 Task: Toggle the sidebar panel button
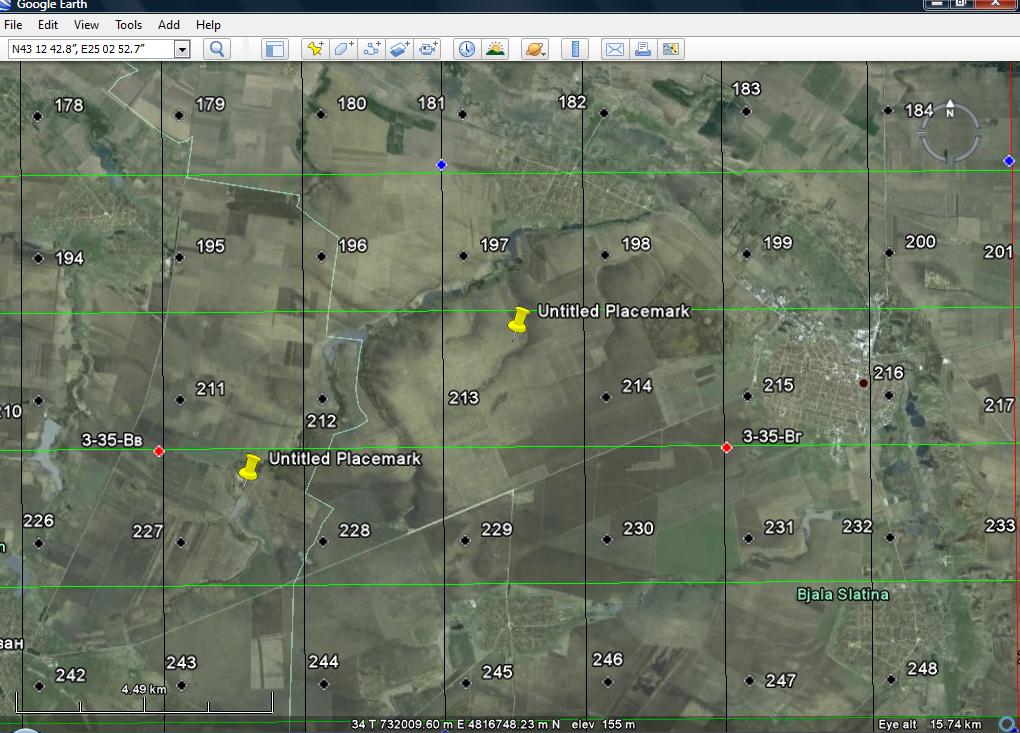tap(274, 49)
